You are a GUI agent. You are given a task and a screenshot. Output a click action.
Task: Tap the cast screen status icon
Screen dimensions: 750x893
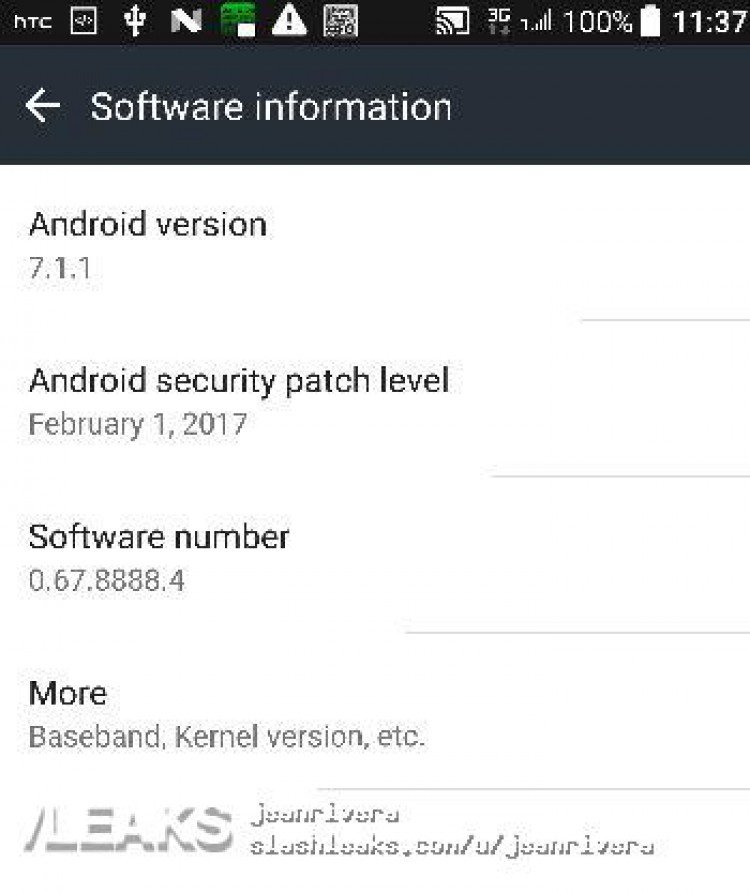(453, 22)
